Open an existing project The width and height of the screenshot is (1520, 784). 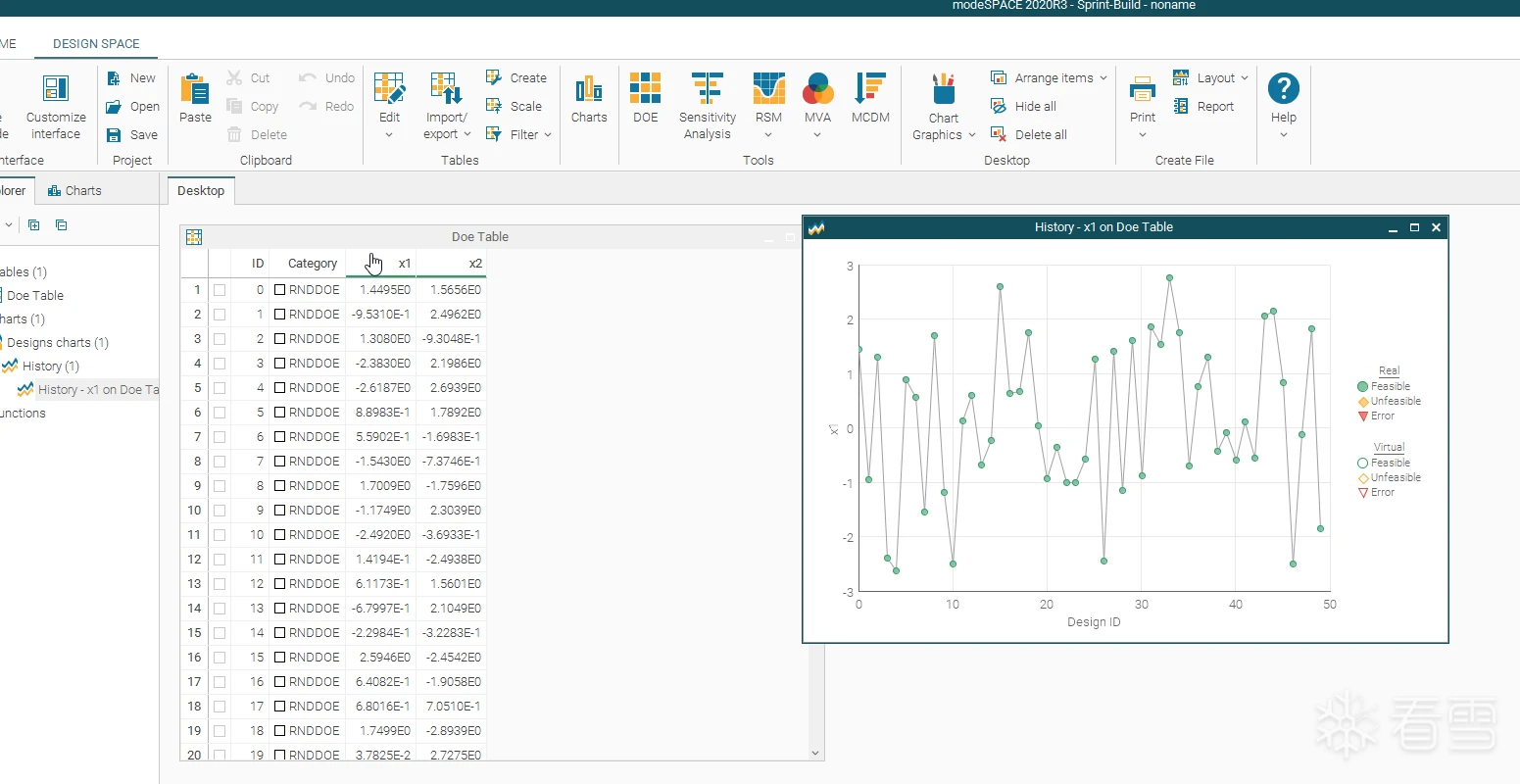132,107
